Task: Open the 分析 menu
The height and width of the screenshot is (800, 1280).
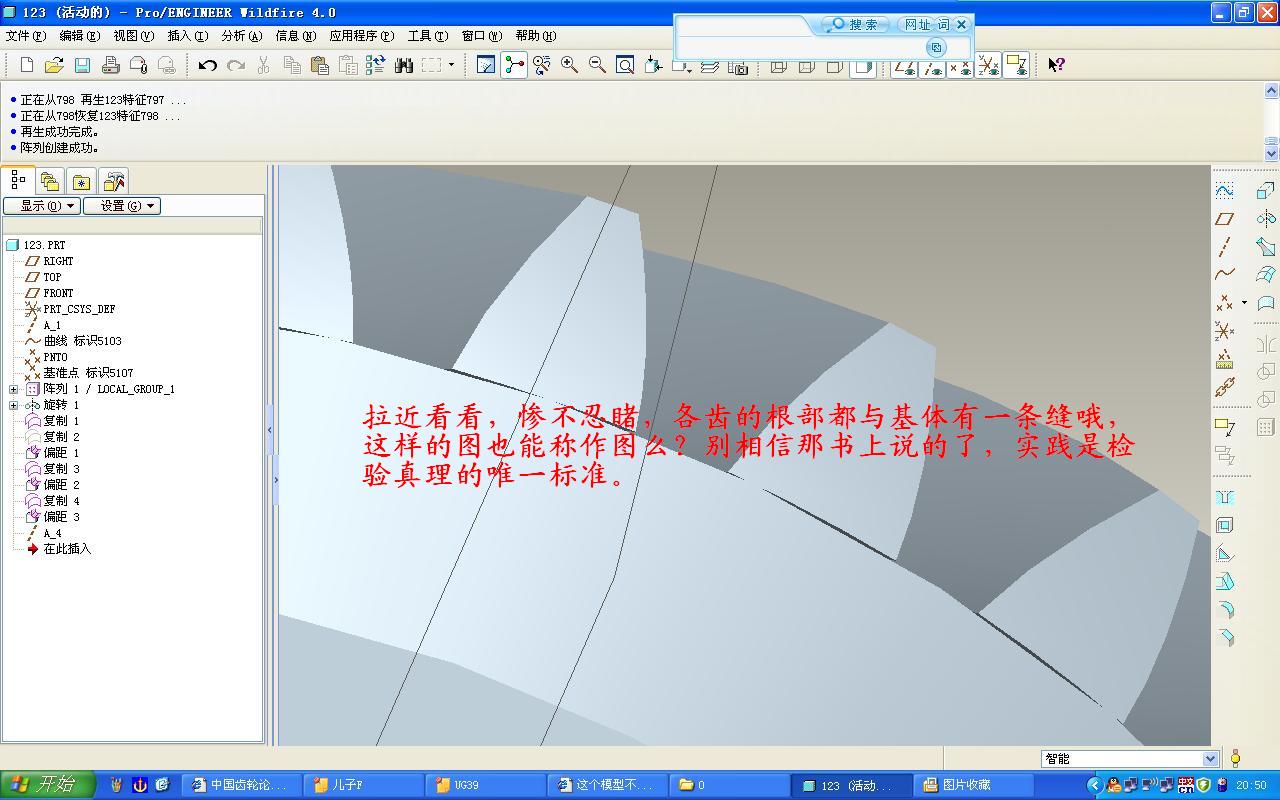Action: point(242,36)
